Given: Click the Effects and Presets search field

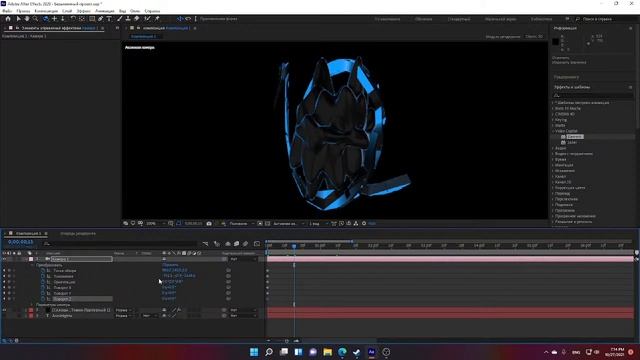Looking at the screenshot, I should pyautogui.click(x=593, y=95).
